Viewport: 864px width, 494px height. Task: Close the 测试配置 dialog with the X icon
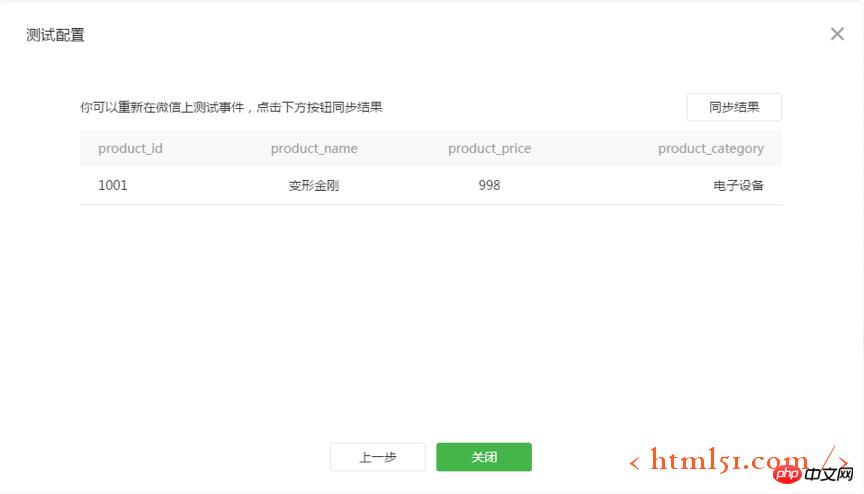coord(837,34)
